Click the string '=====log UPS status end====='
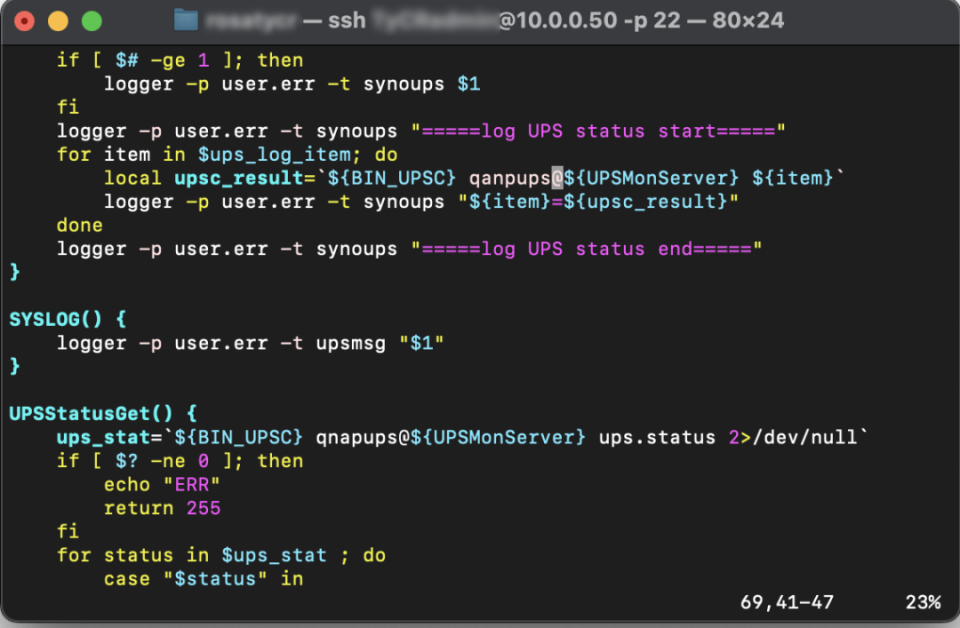The height and width of the screenshot is (628, 960). (587, 249)
